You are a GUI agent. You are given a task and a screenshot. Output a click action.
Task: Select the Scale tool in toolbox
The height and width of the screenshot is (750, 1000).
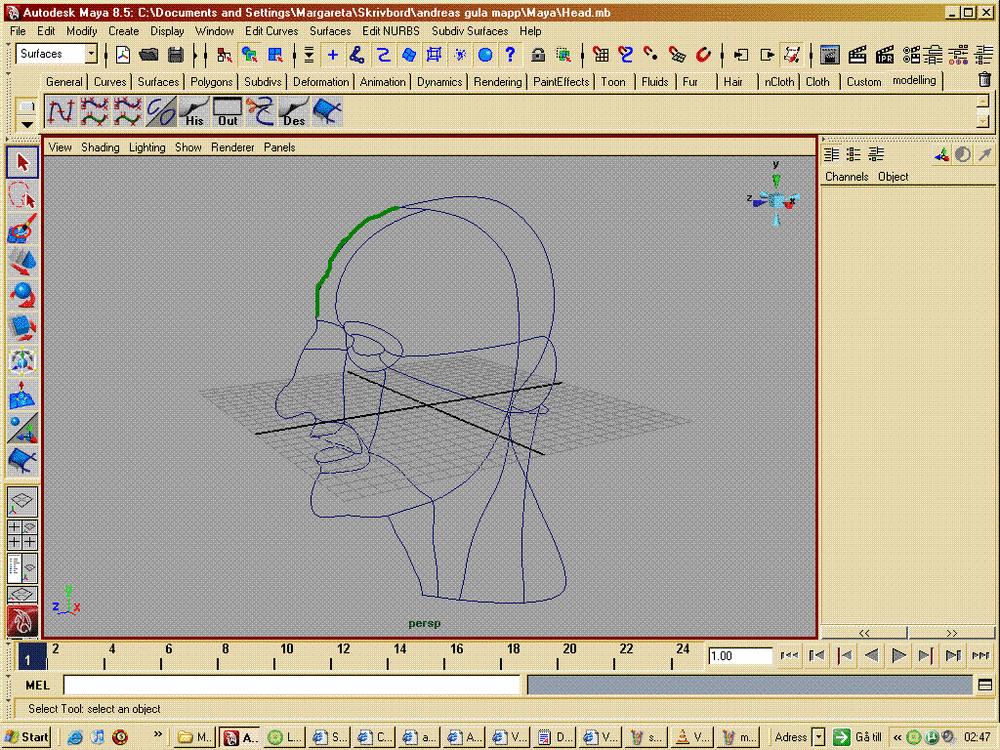pos(22,328)
